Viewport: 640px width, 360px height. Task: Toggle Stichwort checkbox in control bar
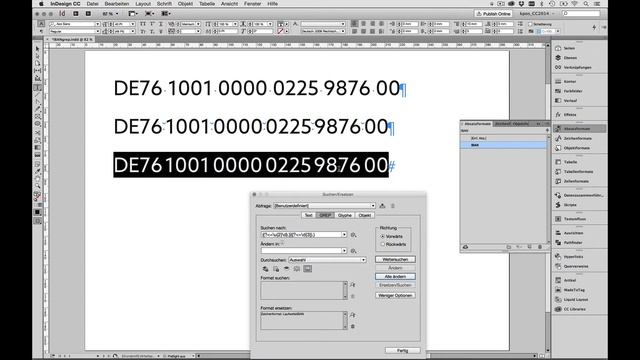pos(530,24)
